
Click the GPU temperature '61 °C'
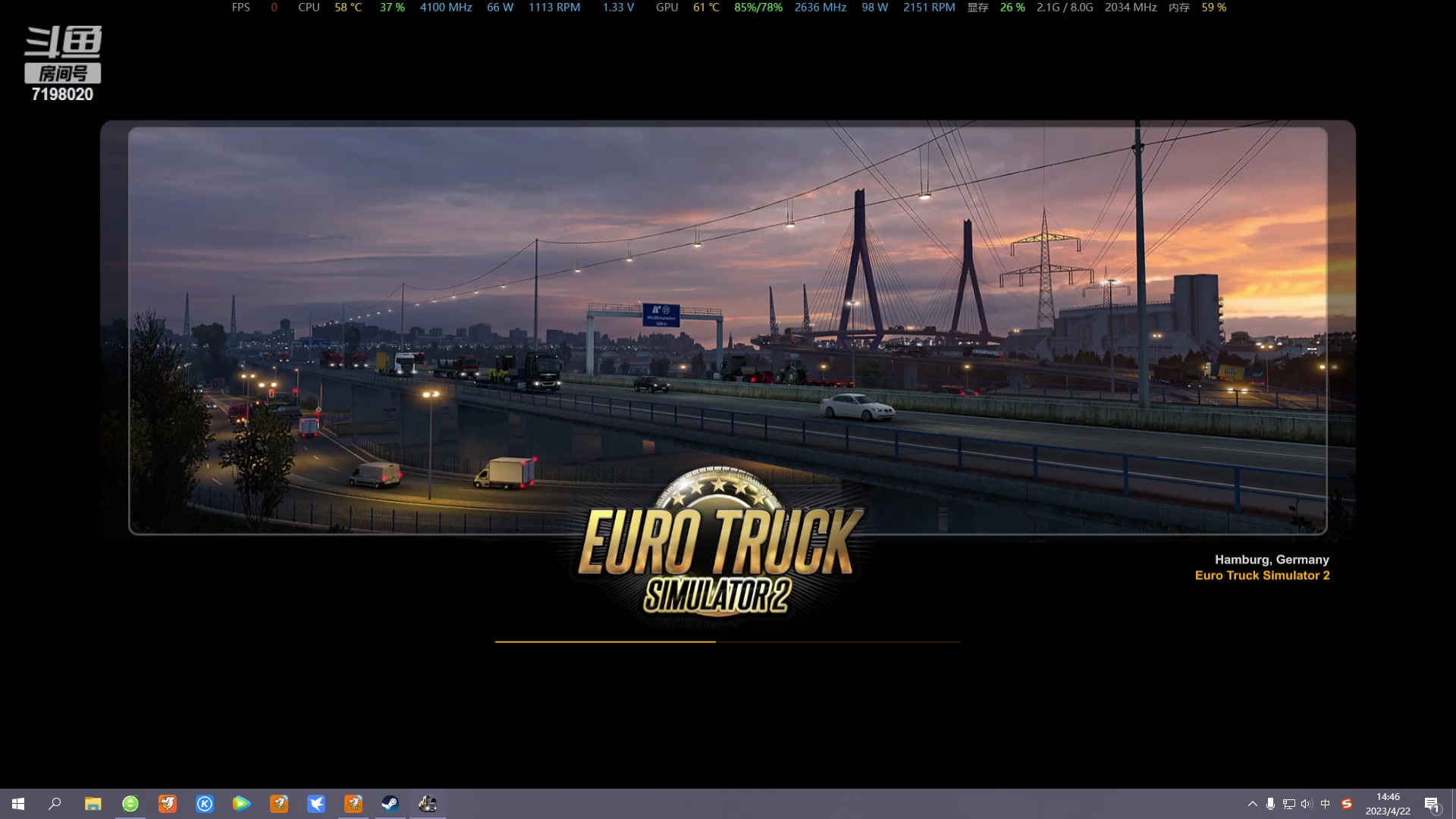click(706, 7)
